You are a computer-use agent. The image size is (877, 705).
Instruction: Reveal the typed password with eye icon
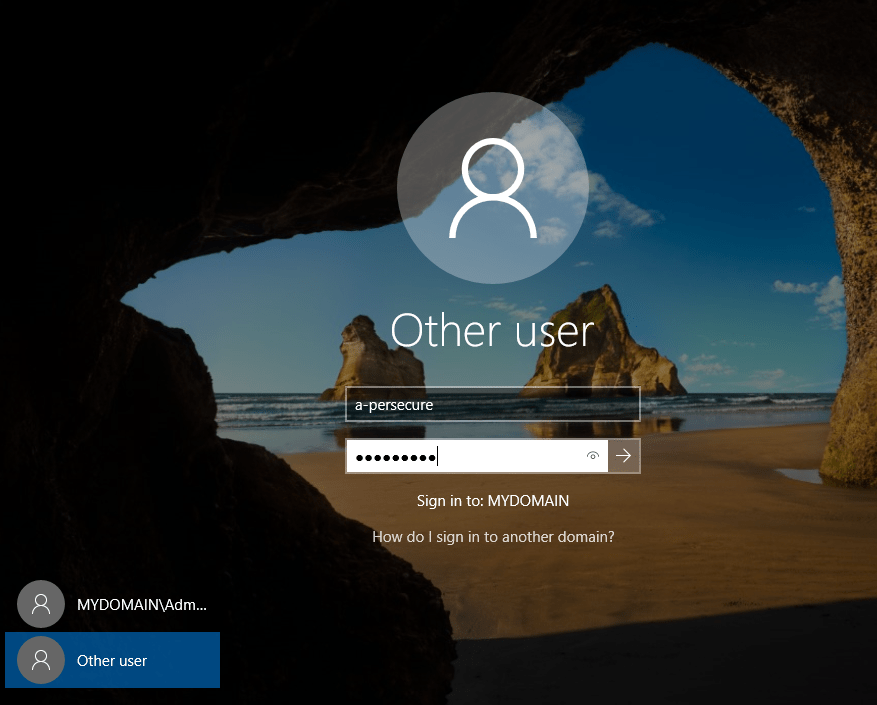tap(593, 456)
